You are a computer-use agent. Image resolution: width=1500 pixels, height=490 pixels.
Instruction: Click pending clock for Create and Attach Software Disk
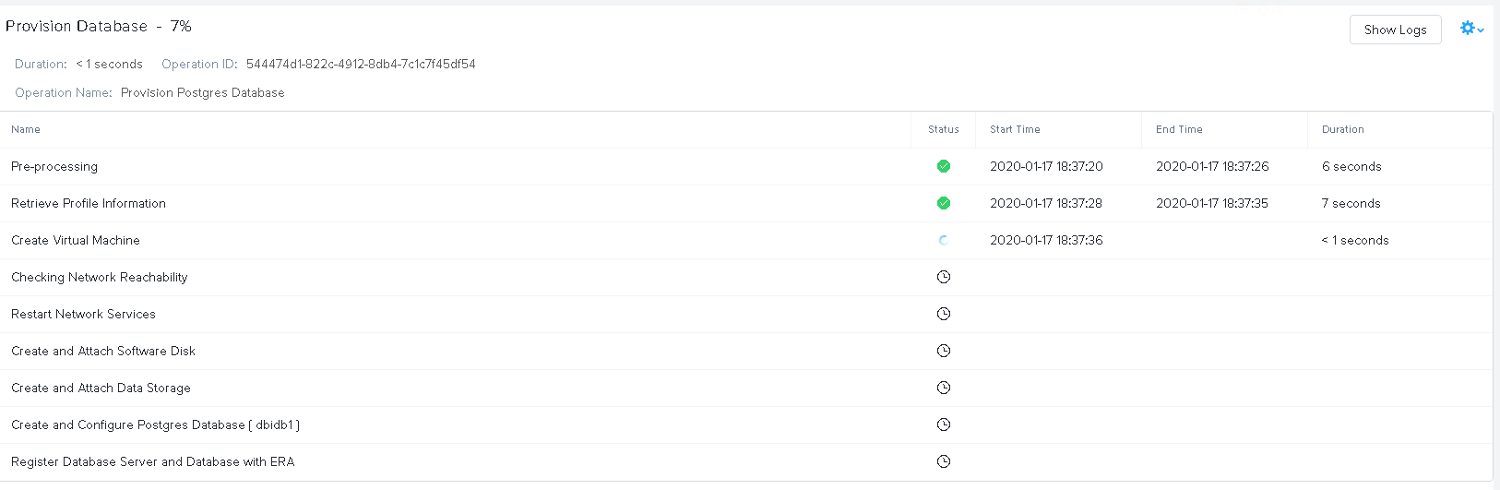point(943,351)
